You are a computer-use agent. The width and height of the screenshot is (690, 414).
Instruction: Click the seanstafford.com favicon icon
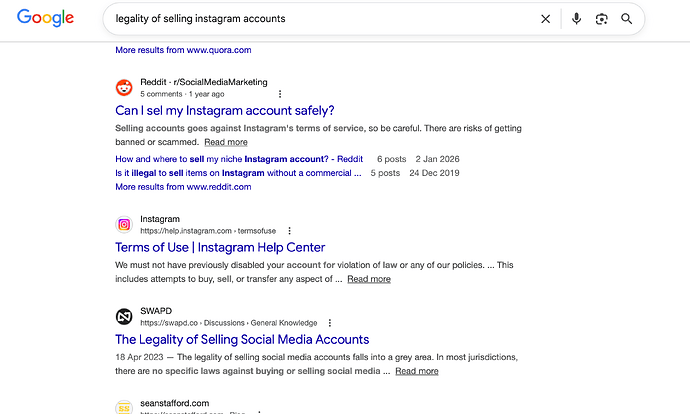pyautogui.click(x=124, y=407)
